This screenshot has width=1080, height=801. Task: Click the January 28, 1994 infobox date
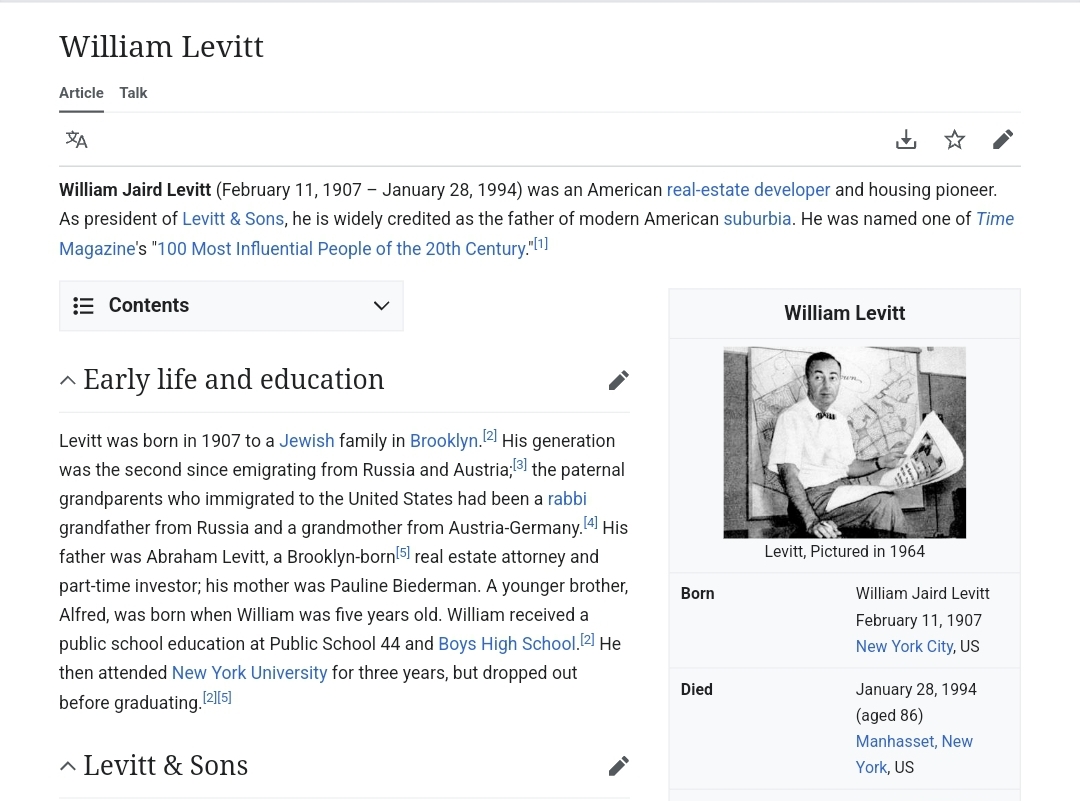click(916, 689)
